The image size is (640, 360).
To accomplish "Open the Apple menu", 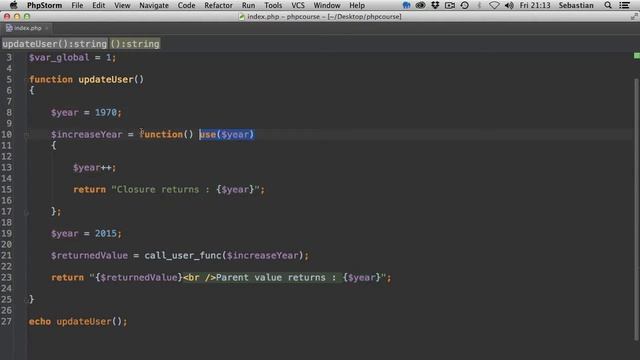I will point(13,5).
